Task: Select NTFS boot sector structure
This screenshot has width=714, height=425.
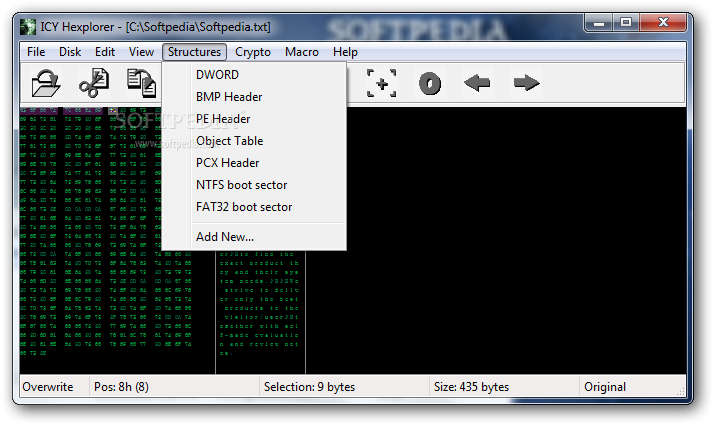Action: coord(254,185)
